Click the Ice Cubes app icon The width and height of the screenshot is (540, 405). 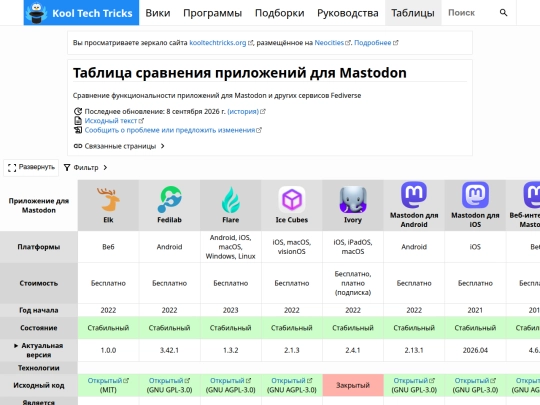point(292,200)
